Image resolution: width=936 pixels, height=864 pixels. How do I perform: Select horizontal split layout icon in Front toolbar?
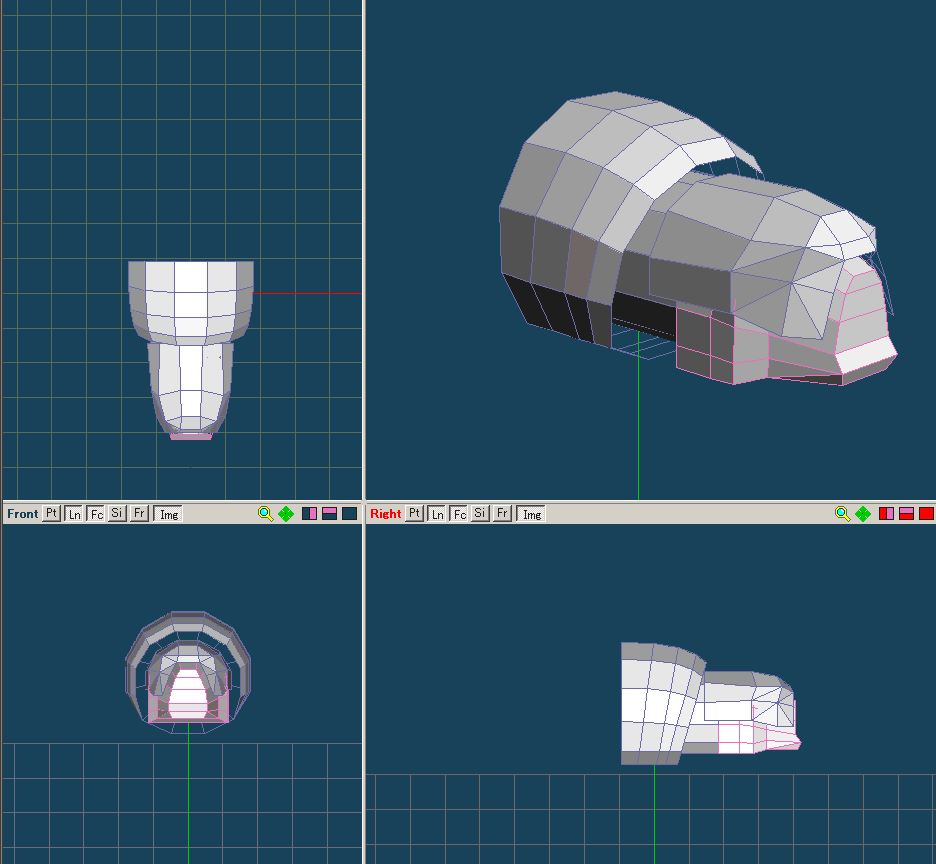pos(329,514)
